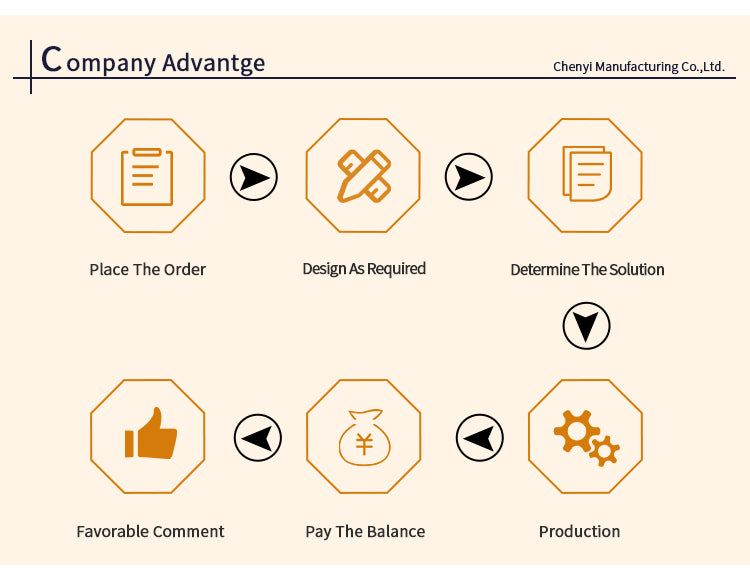
Task: Click the orange gears Production icon
Action: 585,437
